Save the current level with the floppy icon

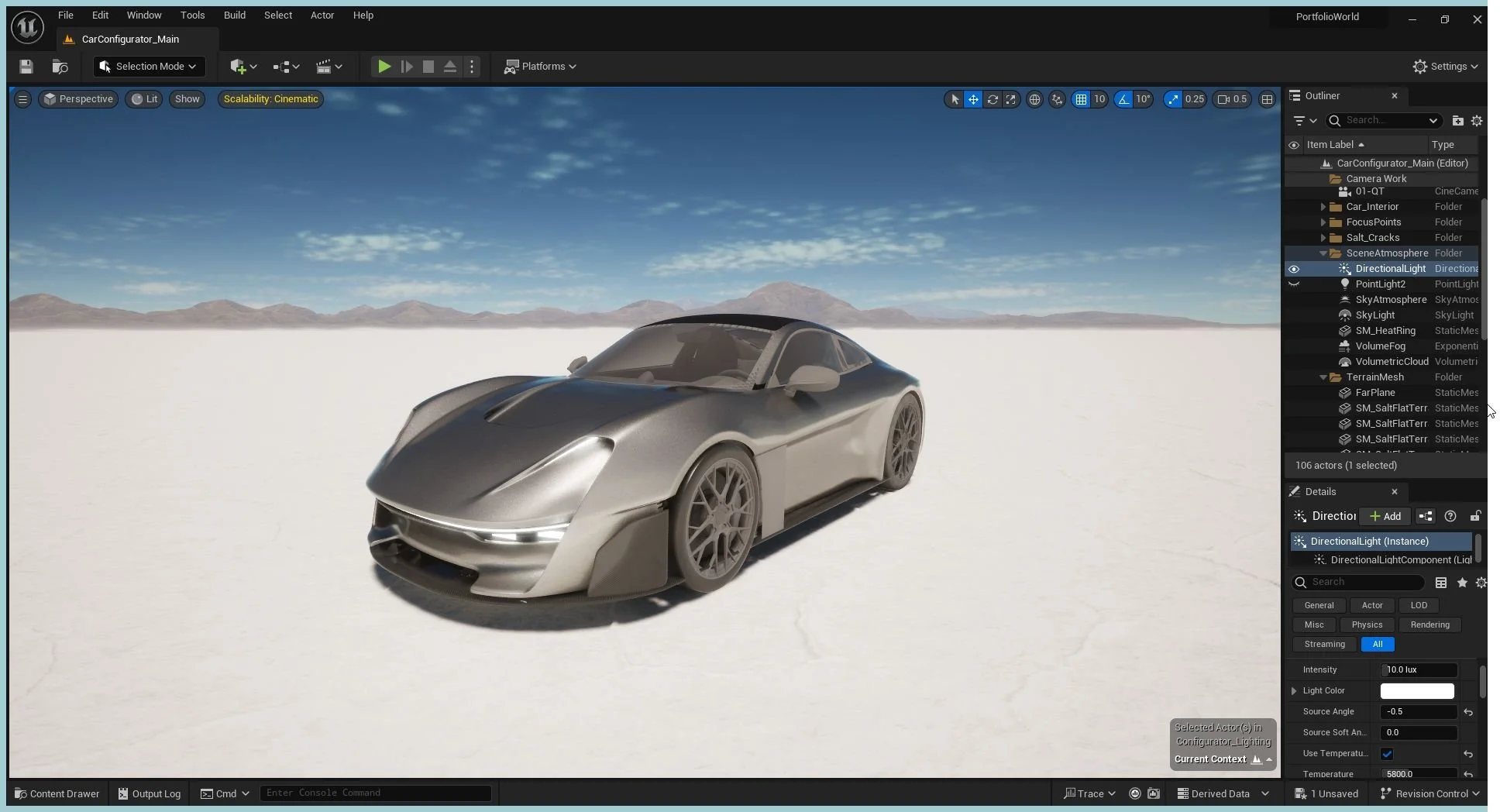coord(26,67)
